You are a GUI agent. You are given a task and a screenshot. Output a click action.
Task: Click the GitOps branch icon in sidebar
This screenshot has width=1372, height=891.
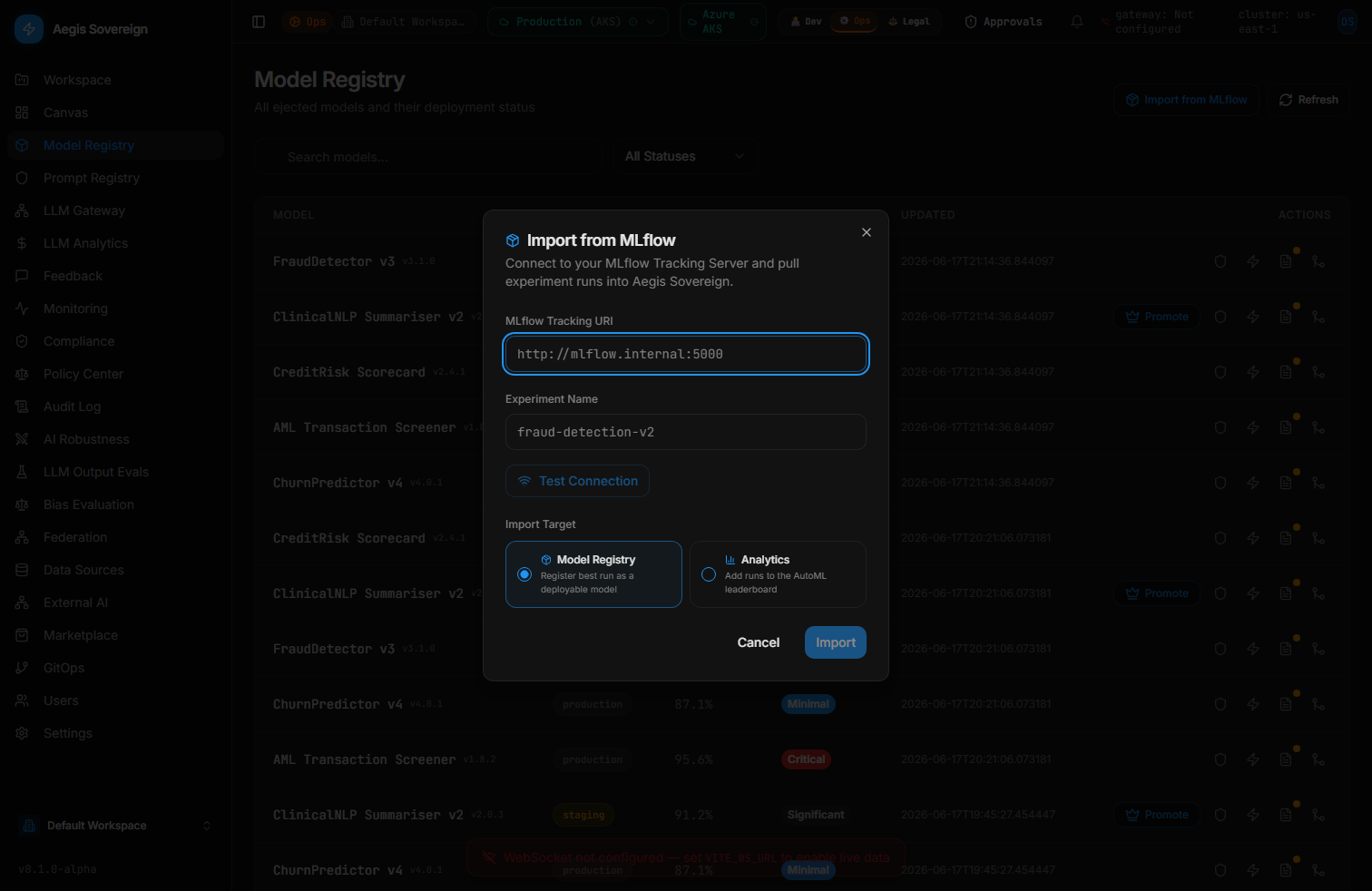click(x=22, y=668)
